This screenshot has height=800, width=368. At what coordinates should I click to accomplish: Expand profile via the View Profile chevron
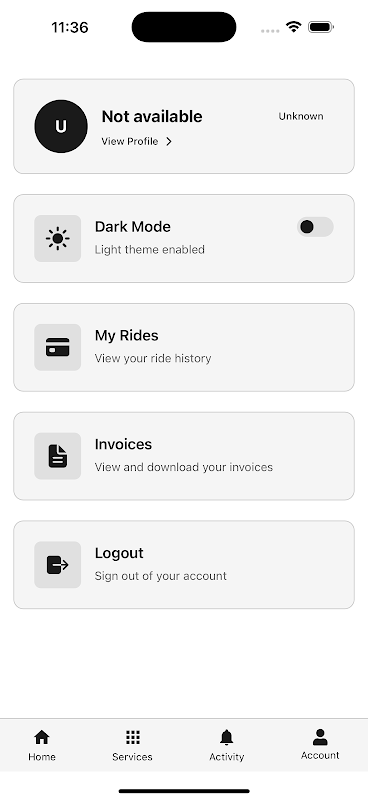pyautogui.click(x=169, y=141)
